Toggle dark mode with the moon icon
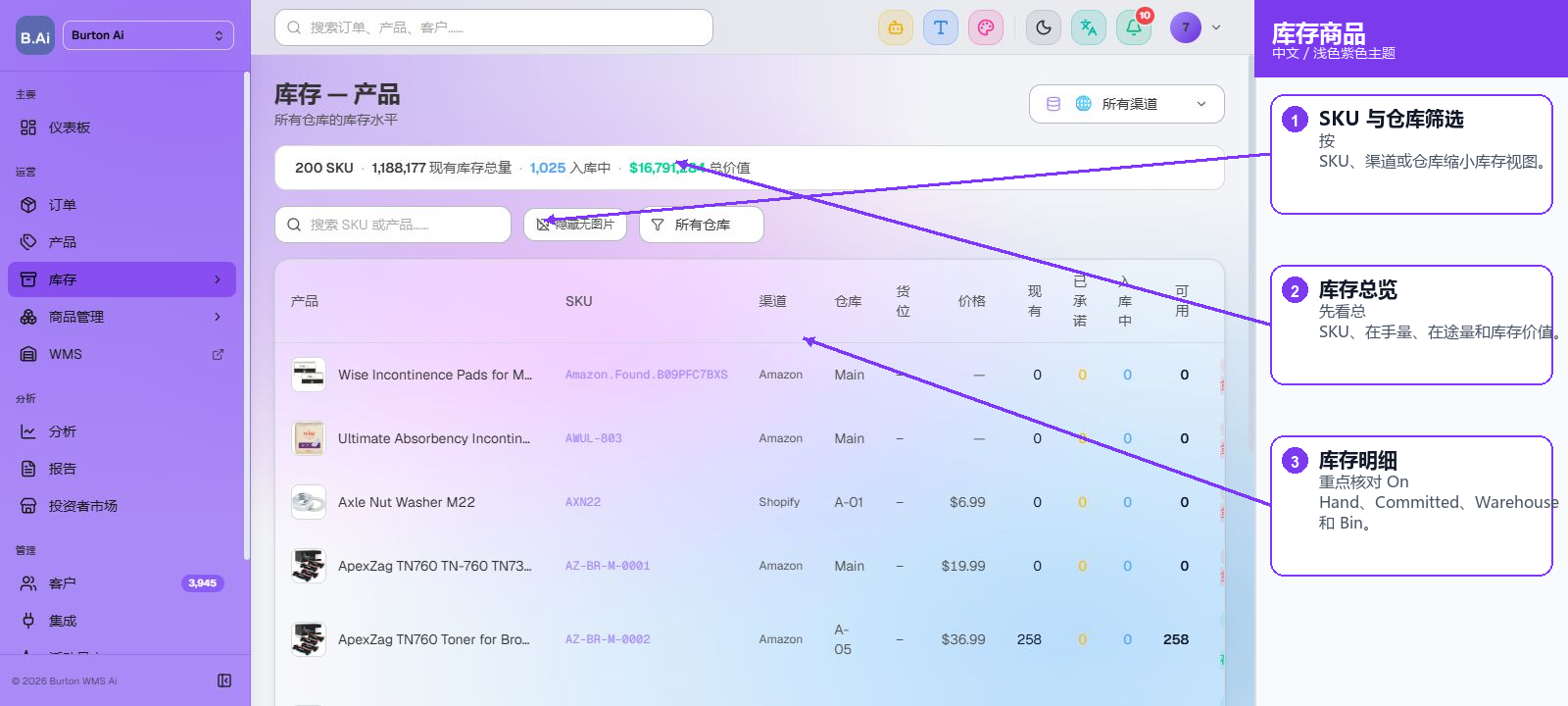The height and width of the screenshot is (706, 1568). 1044,27
